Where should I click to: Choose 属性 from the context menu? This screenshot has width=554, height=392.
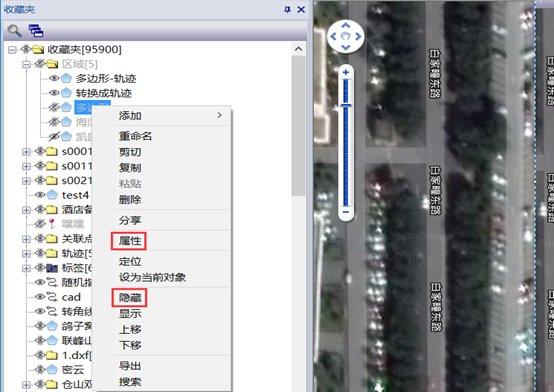[130, 241]
